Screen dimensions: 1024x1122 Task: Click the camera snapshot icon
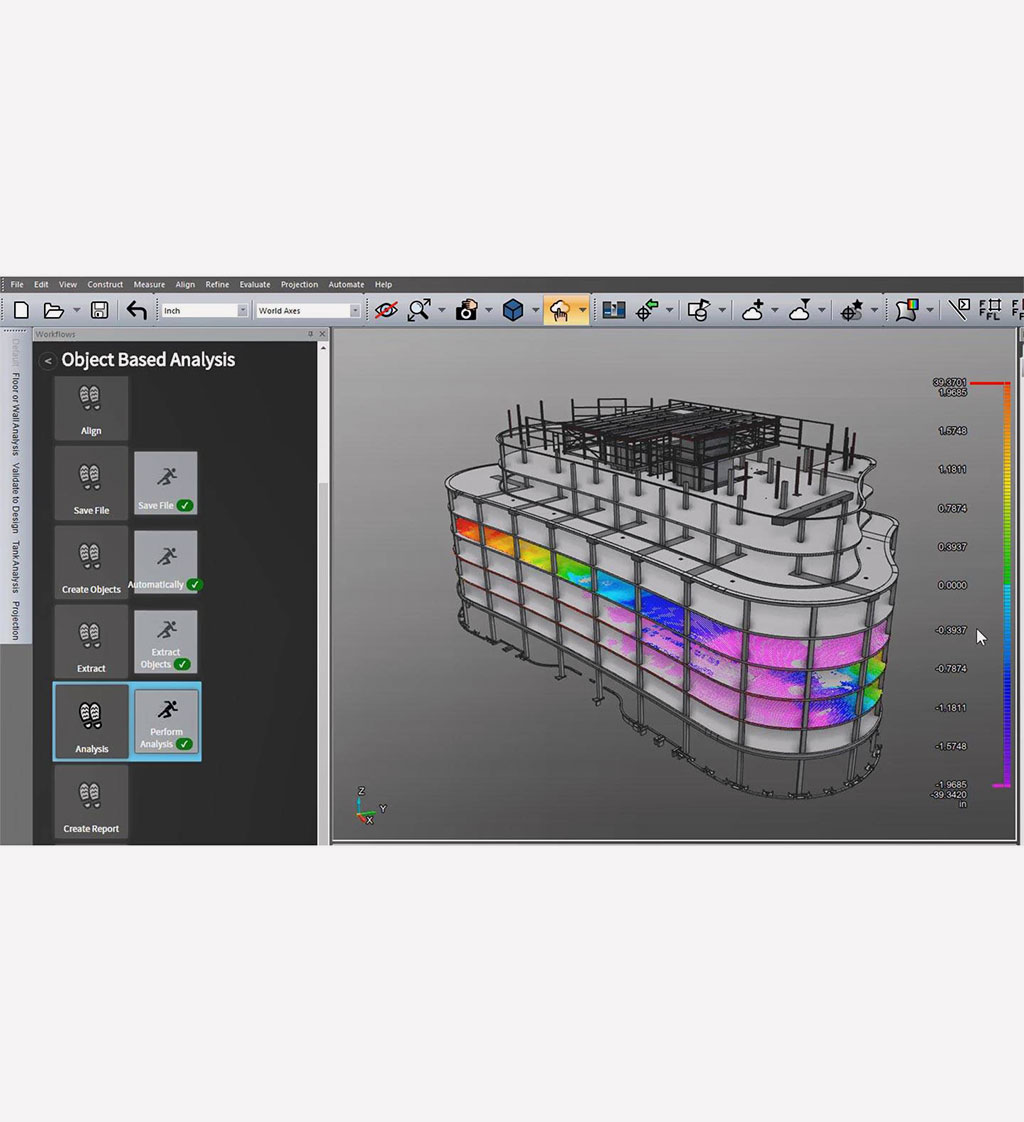(465, 311)
